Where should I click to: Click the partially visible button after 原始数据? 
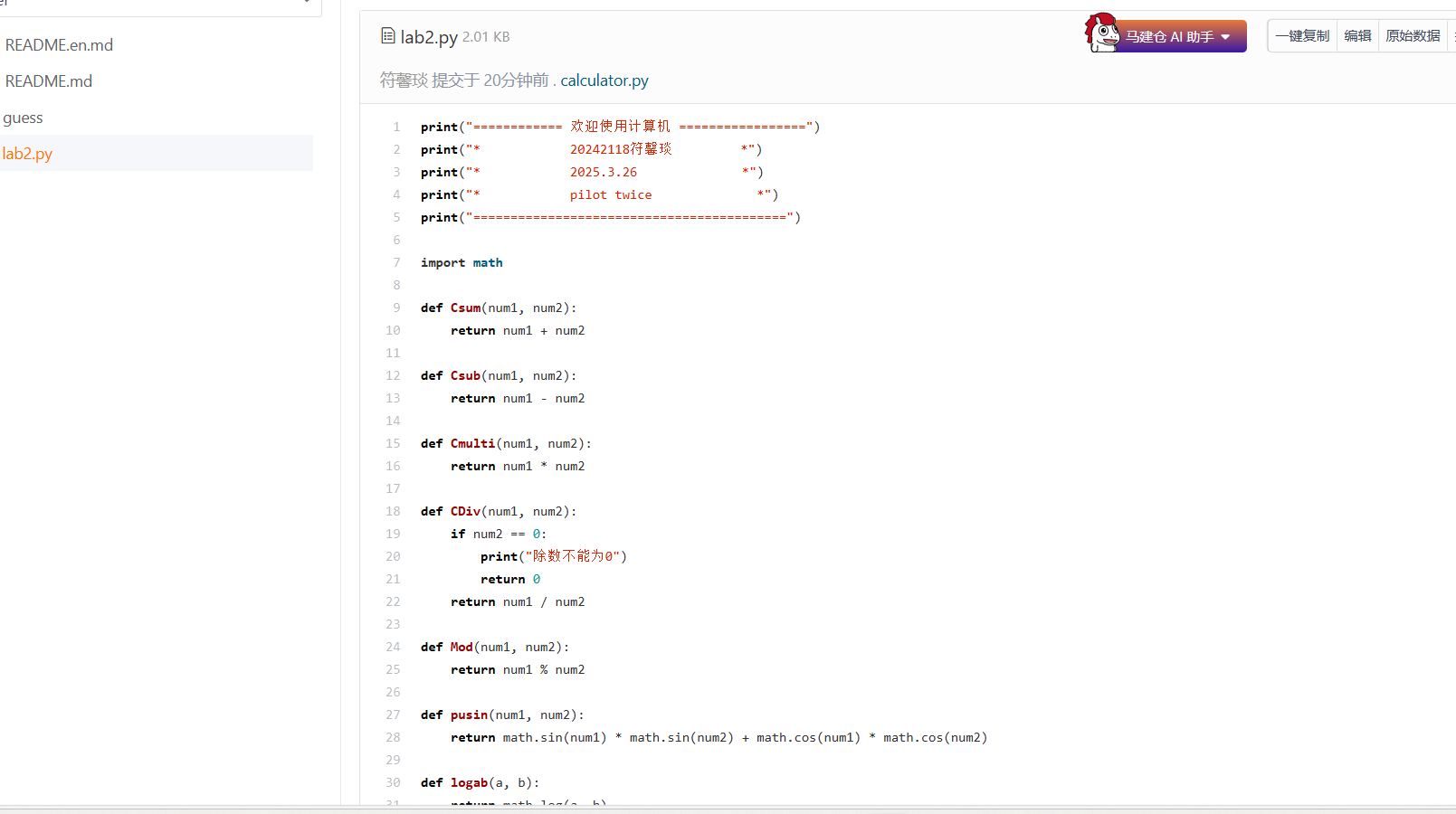coord(1452,36)
